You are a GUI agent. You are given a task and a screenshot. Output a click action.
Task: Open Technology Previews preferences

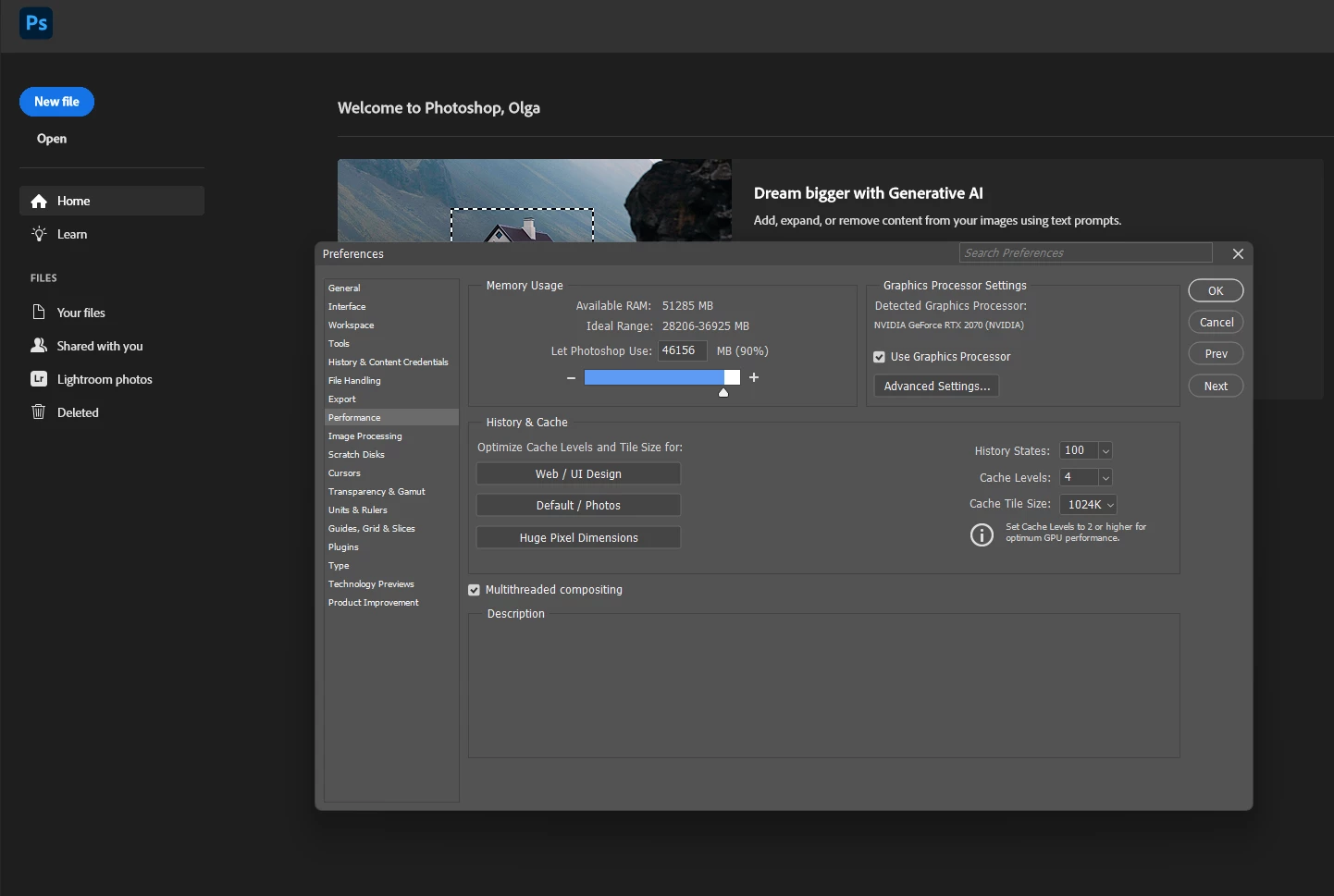coord(391,584)
